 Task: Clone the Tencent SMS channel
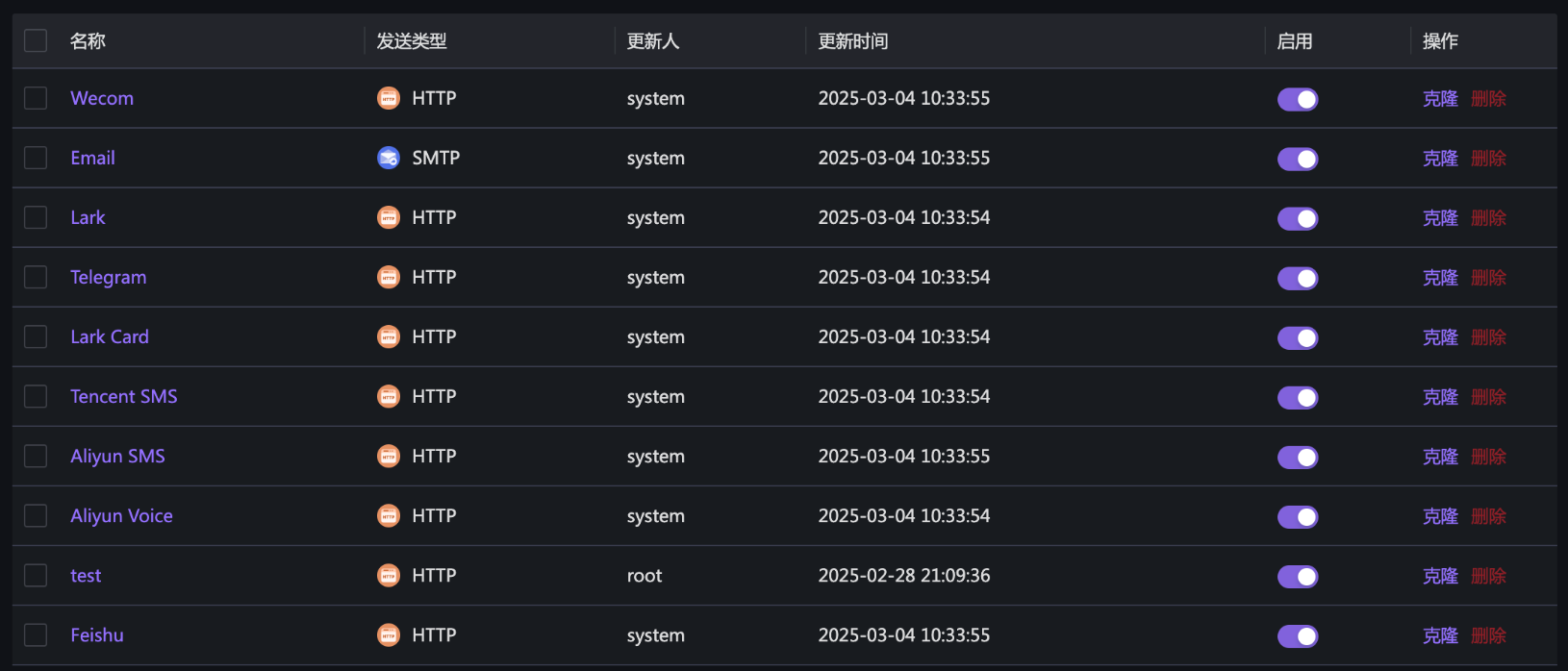1440,396
